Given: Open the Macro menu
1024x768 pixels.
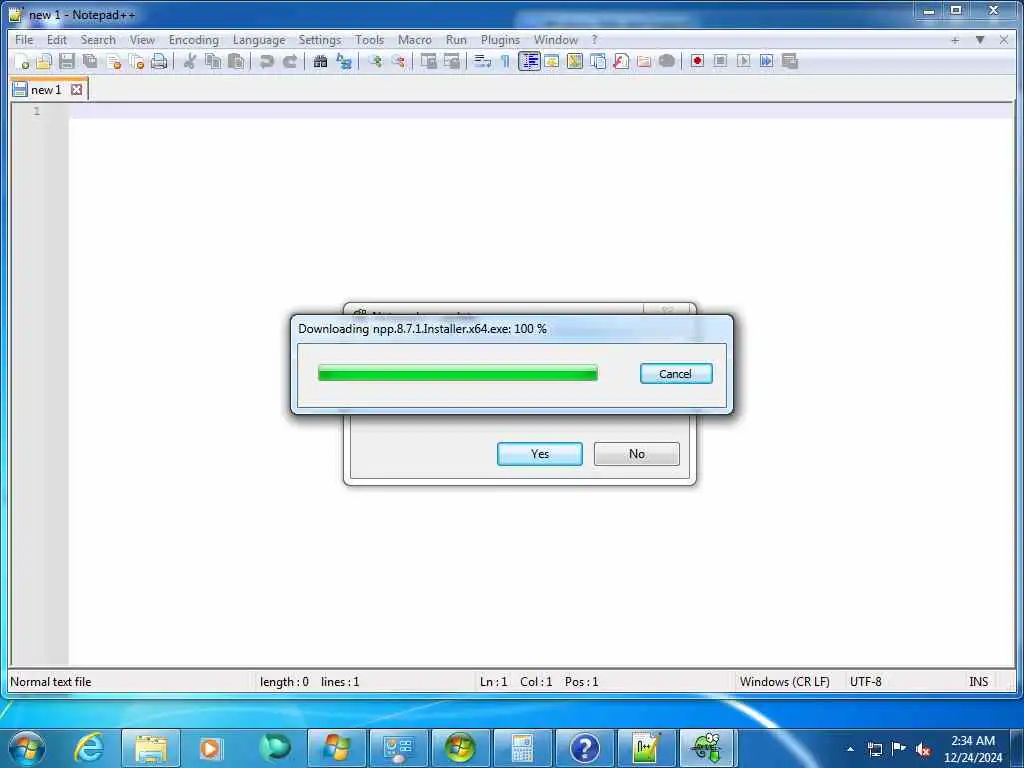Looking at the screenshot, I should [415, 40].
